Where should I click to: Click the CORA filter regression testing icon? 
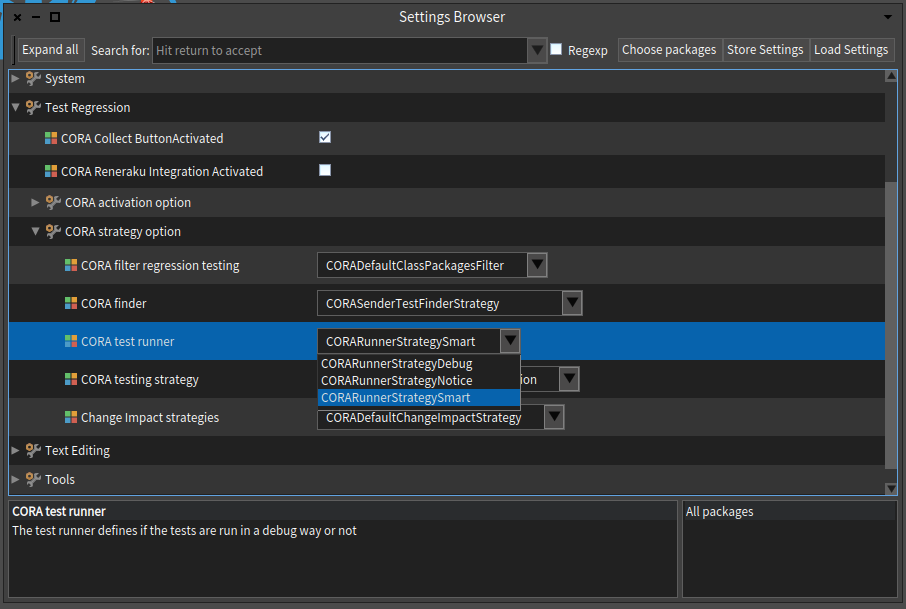[x=70, y=265]
